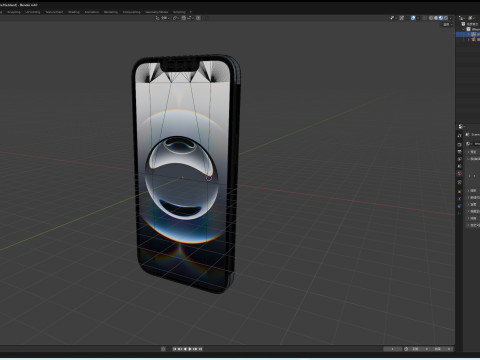The height and width of the screenshot is (360, 480).
Task: Open the transform orientation selector
Action: point(162,18)
